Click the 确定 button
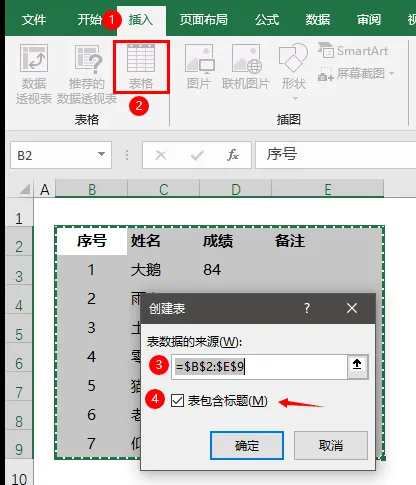This screenshot has height=485, width=416. click(247, 446)
